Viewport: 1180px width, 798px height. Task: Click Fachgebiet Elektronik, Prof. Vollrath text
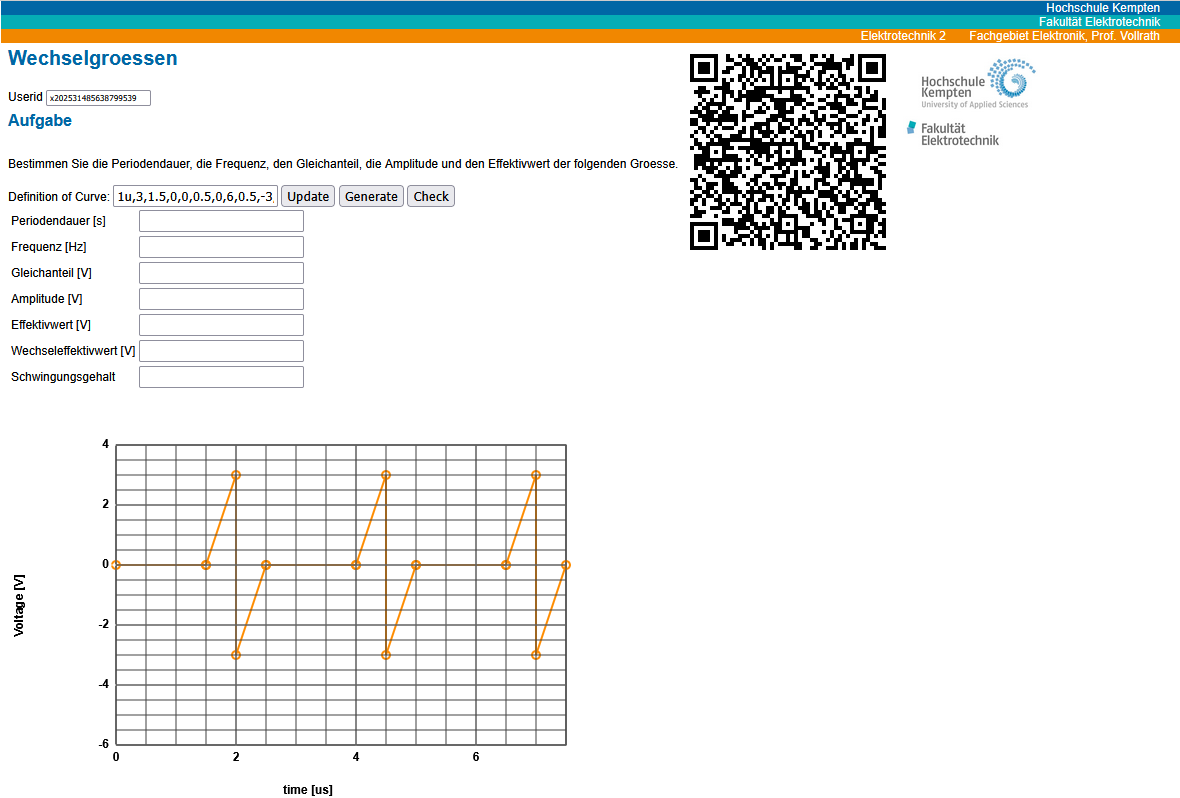1064,36
